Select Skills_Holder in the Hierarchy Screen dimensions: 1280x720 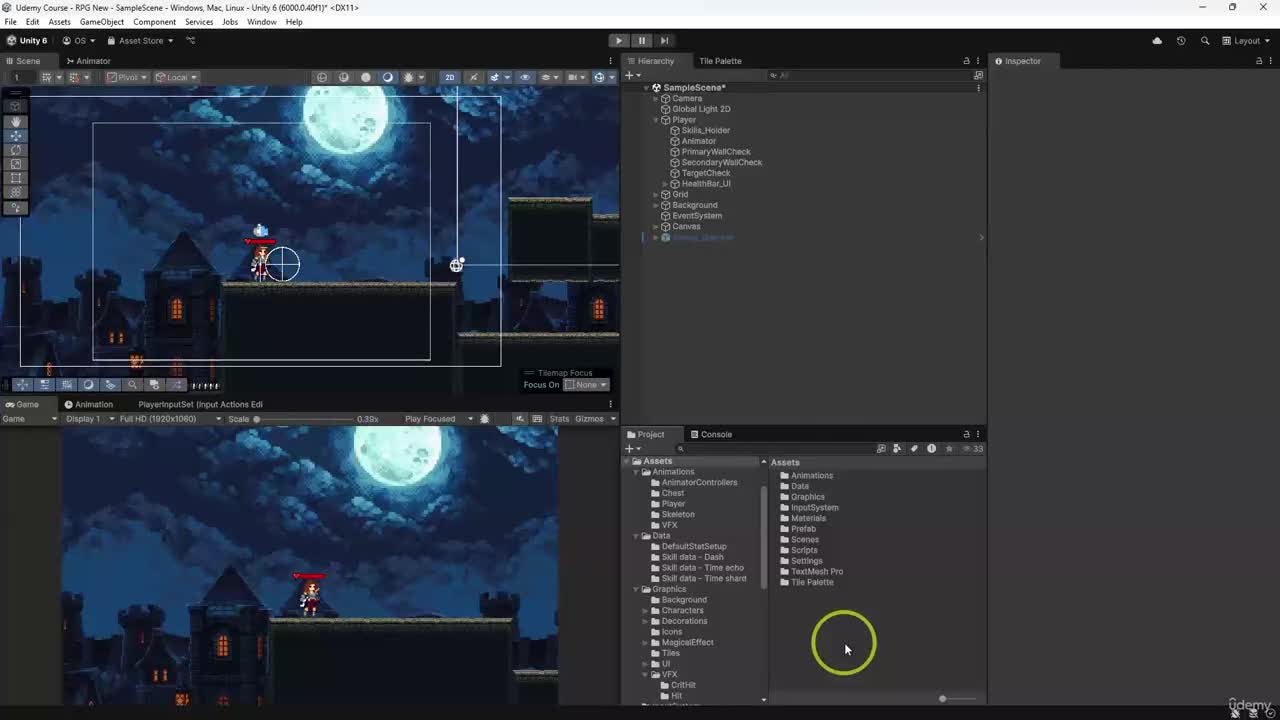[705, 131]
